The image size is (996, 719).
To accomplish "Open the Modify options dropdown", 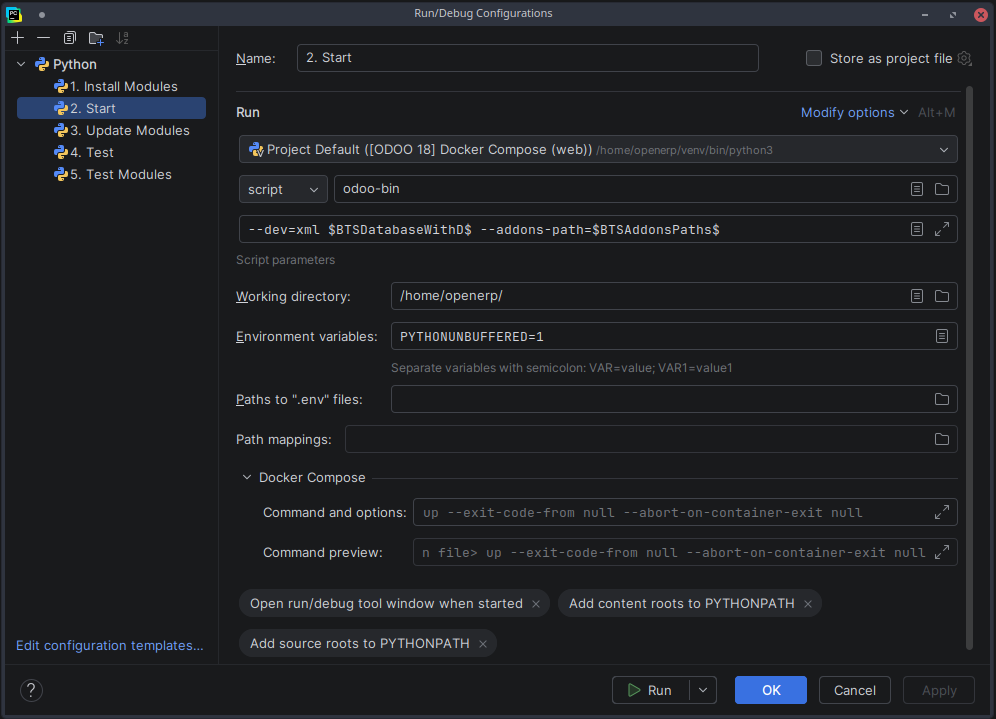I will [854, 112].
